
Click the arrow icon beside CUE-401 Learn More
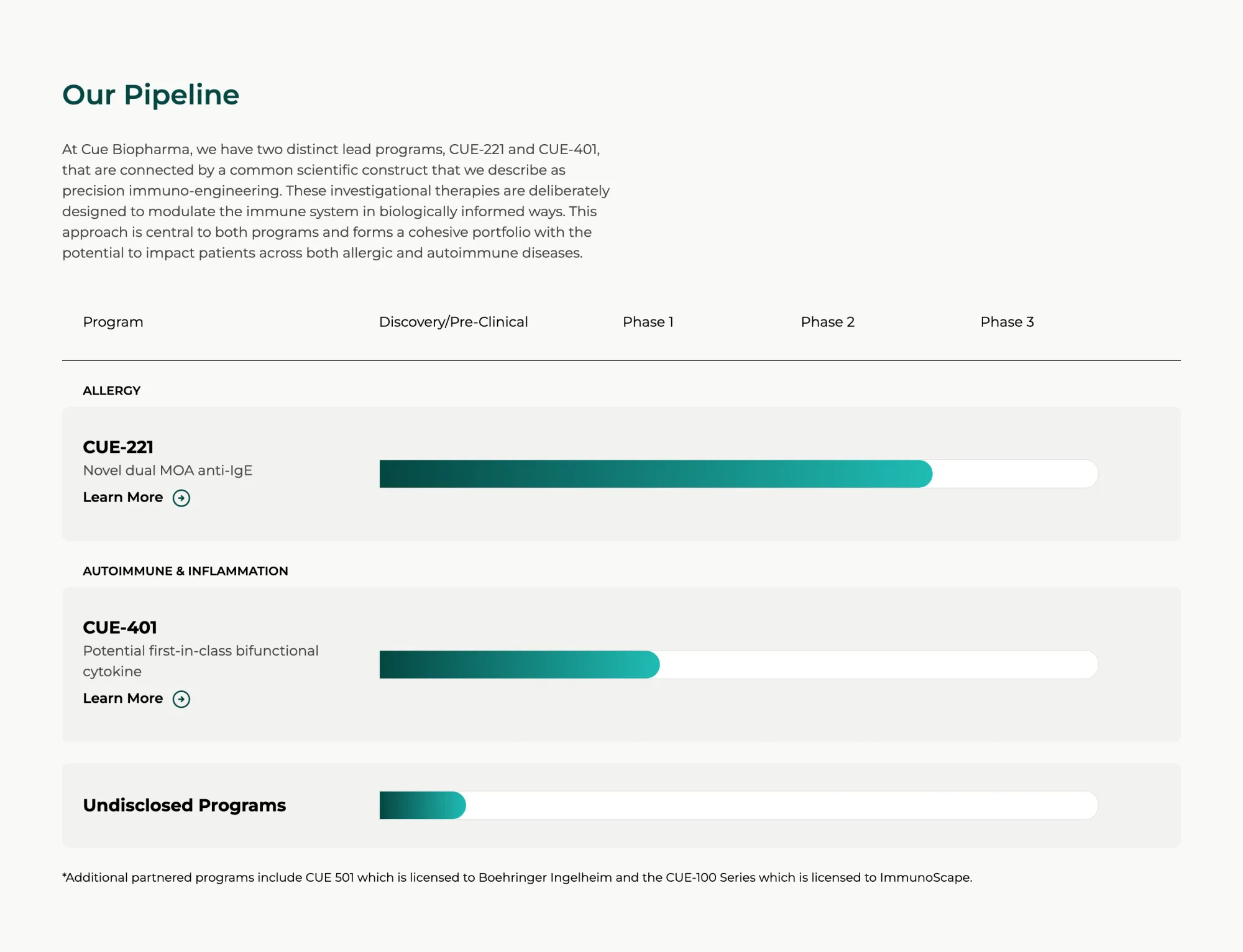pyautogui.click(x=181, y=699)
